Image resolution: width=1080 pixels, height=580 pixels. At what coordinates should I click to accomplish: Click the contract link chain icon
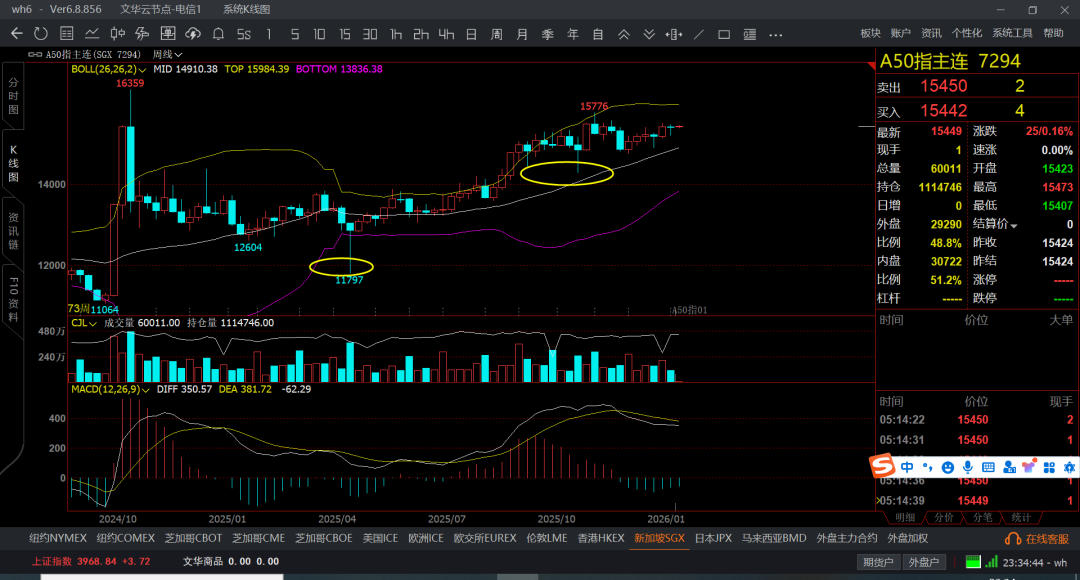click(35, 54)
